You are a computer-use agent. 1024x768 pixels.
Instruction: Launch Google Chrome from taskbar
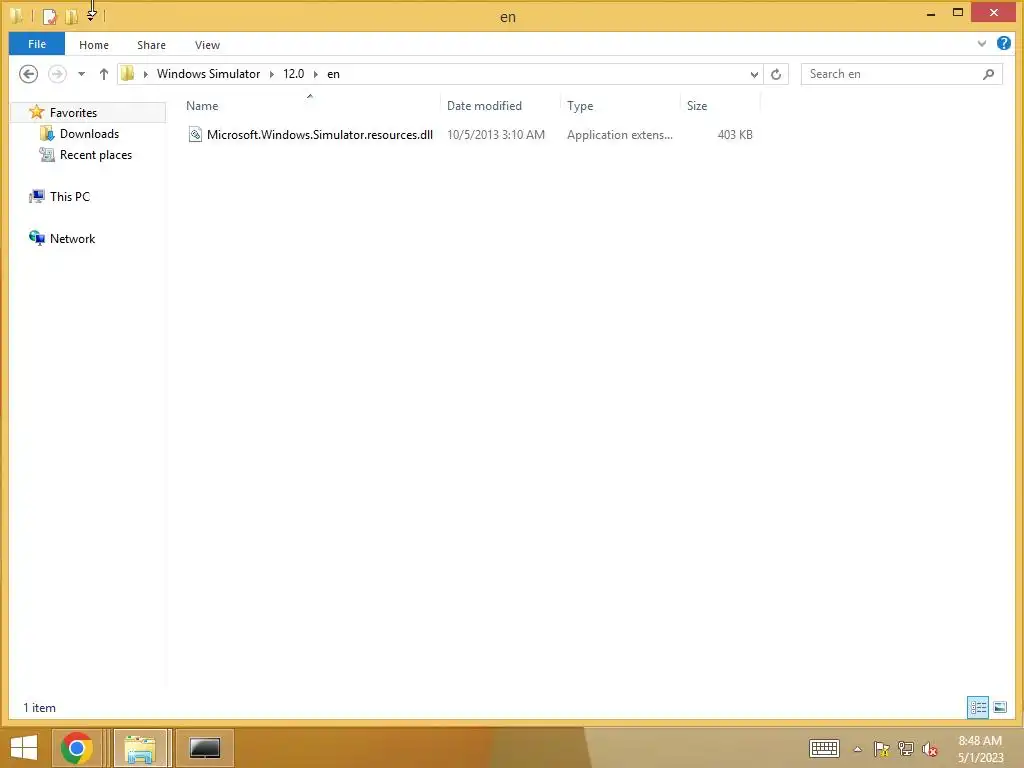pos(76,748)
